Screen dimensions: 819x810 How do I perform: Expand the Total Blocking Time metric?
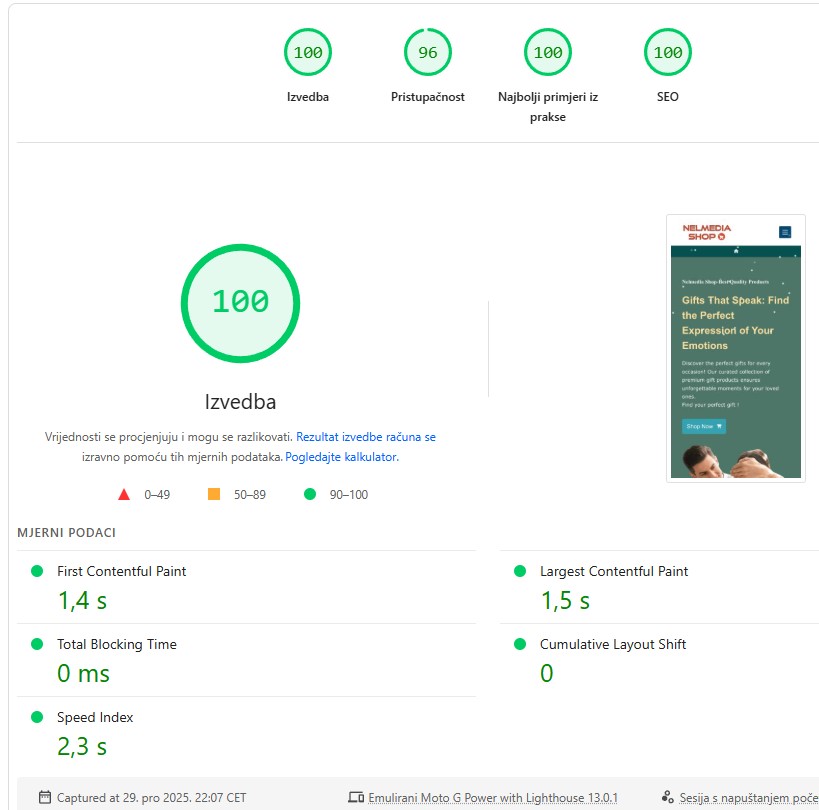(x=116, y=644)
